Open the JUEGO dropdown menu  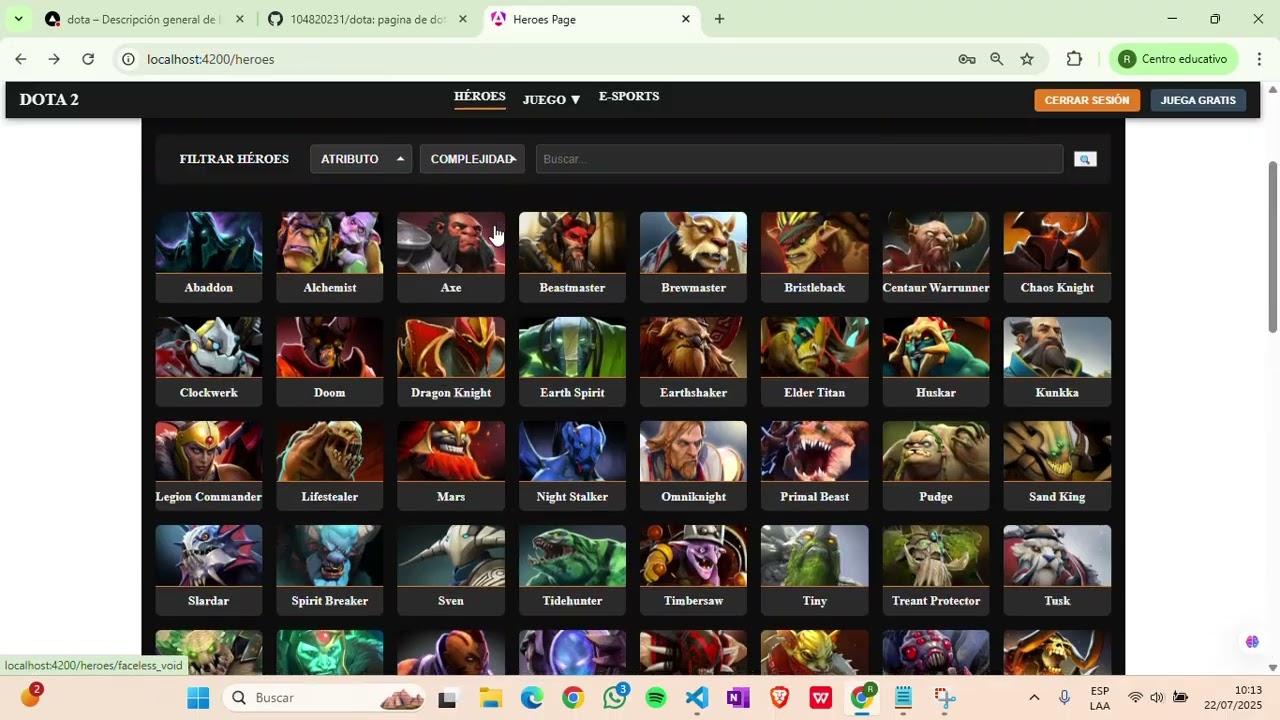tap(551, 100)
